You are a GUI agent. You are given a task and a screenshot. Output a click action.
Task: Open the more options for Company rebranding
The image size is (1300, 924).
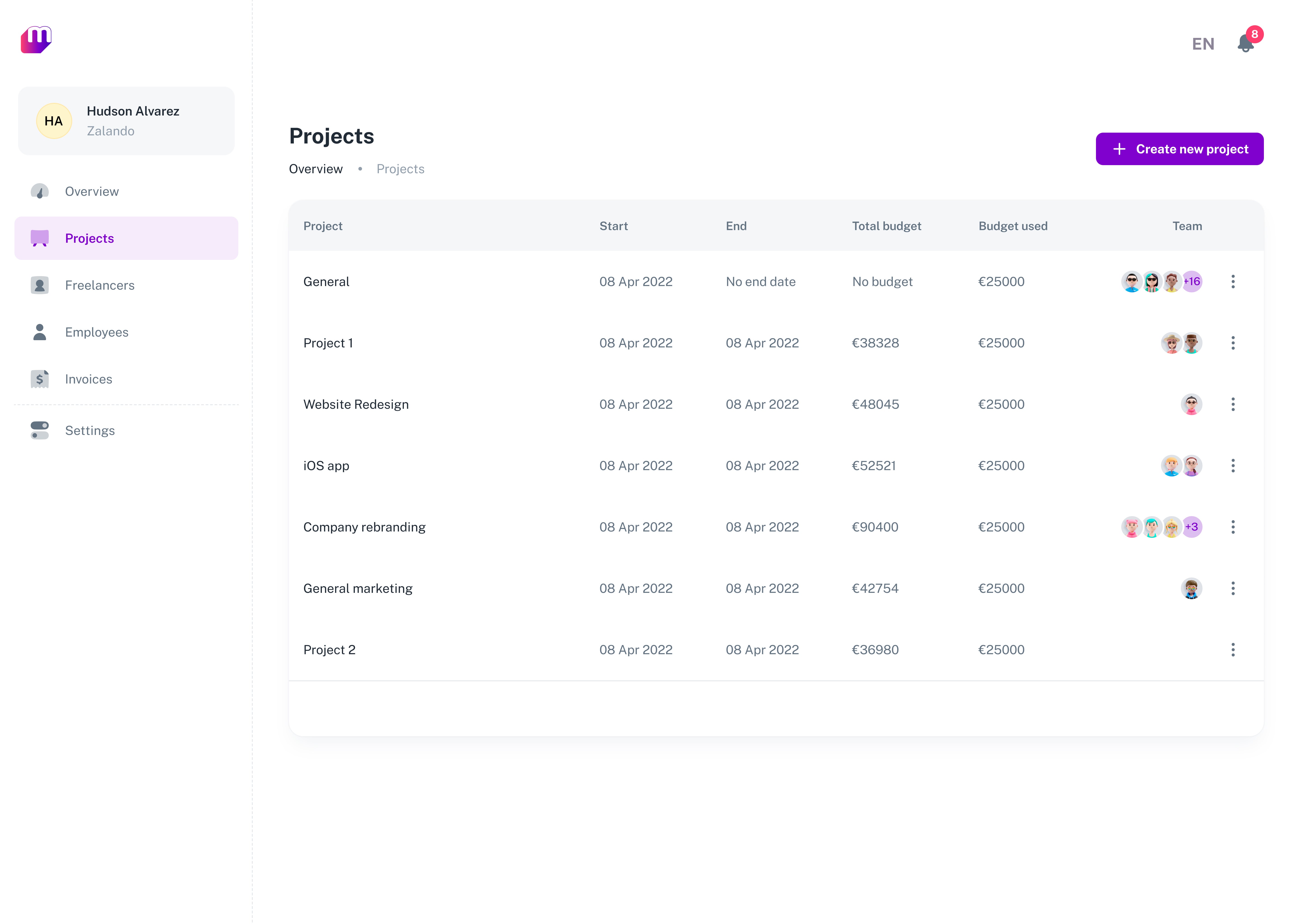(1233, 527)
